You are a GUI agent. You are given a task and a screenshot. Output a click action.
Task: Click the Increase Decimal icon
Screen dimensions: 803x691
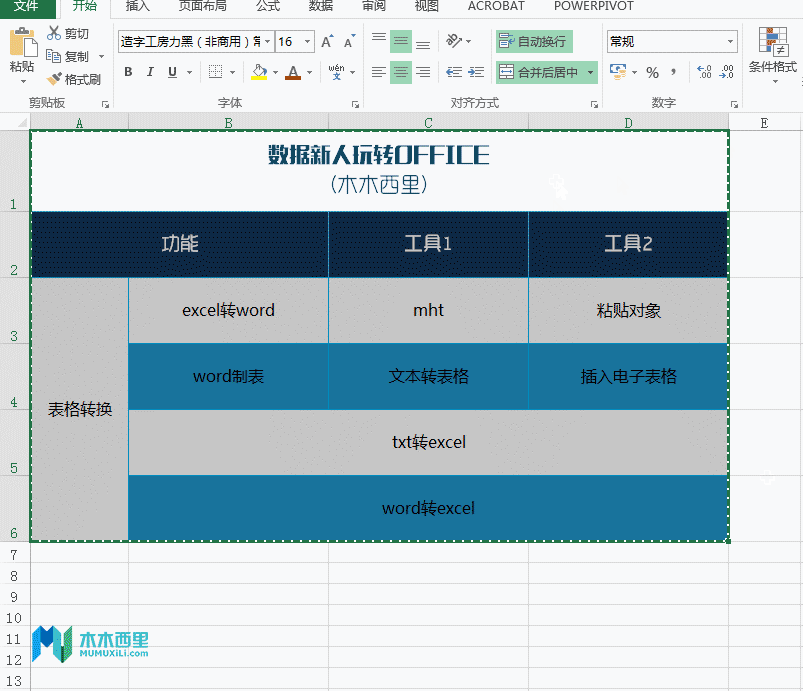point(704,71)
